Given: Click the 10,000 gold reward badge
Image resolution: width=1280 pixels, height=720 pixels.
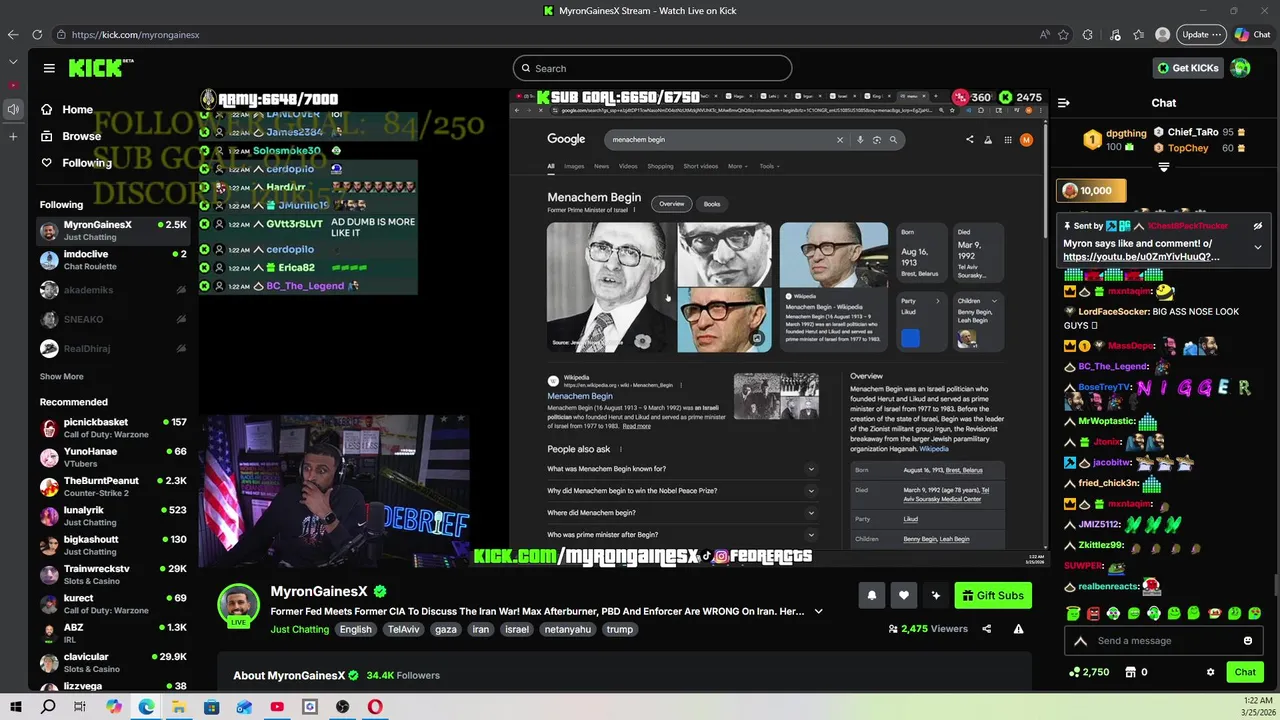Looking at the screenshot, I should click(1091, 191).
